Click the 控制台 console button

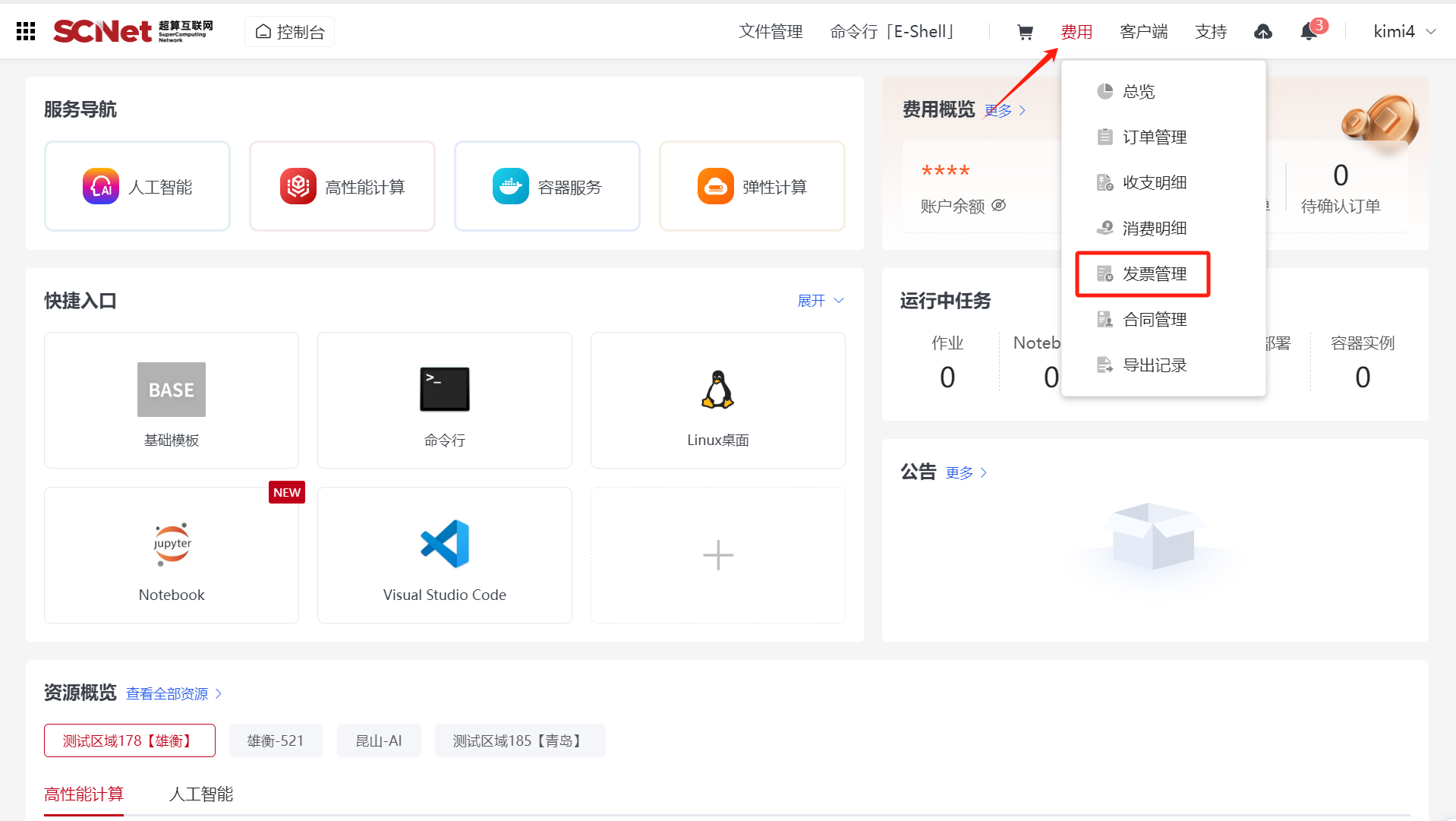pos(290,32)
